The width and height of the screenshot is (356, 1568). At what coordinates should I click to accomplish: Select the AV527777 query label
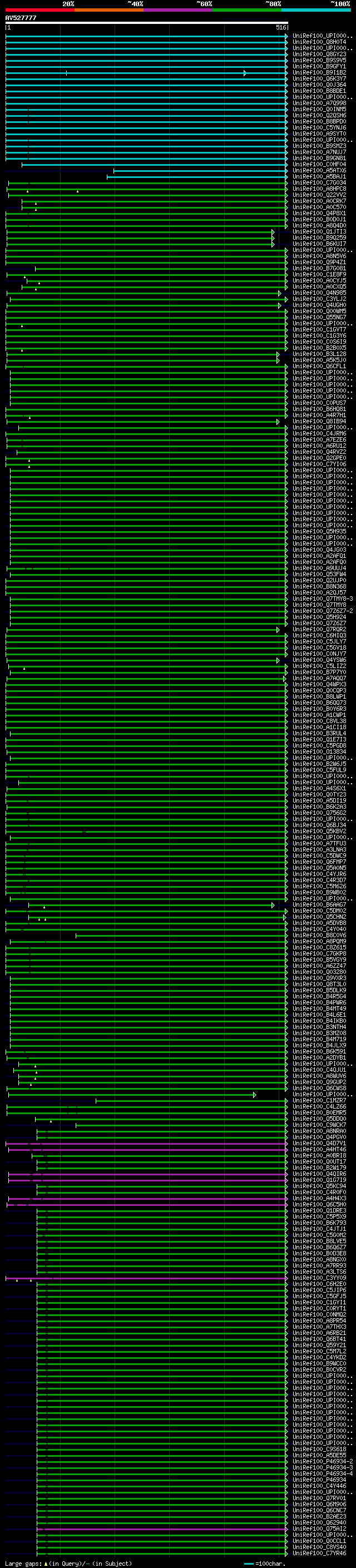pos(21,18)
